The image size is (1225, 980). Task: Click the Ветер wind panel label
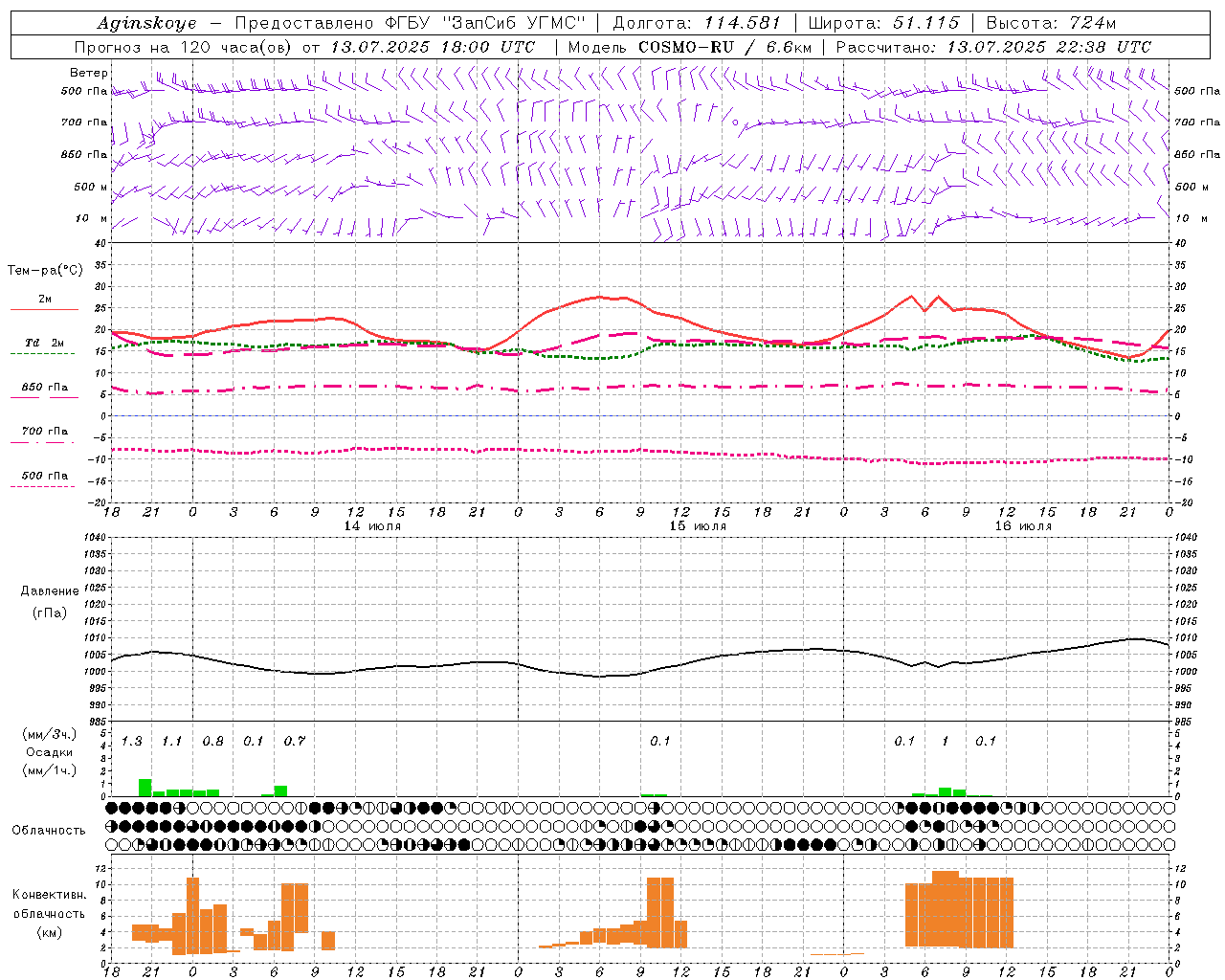(x=89, y=73)
